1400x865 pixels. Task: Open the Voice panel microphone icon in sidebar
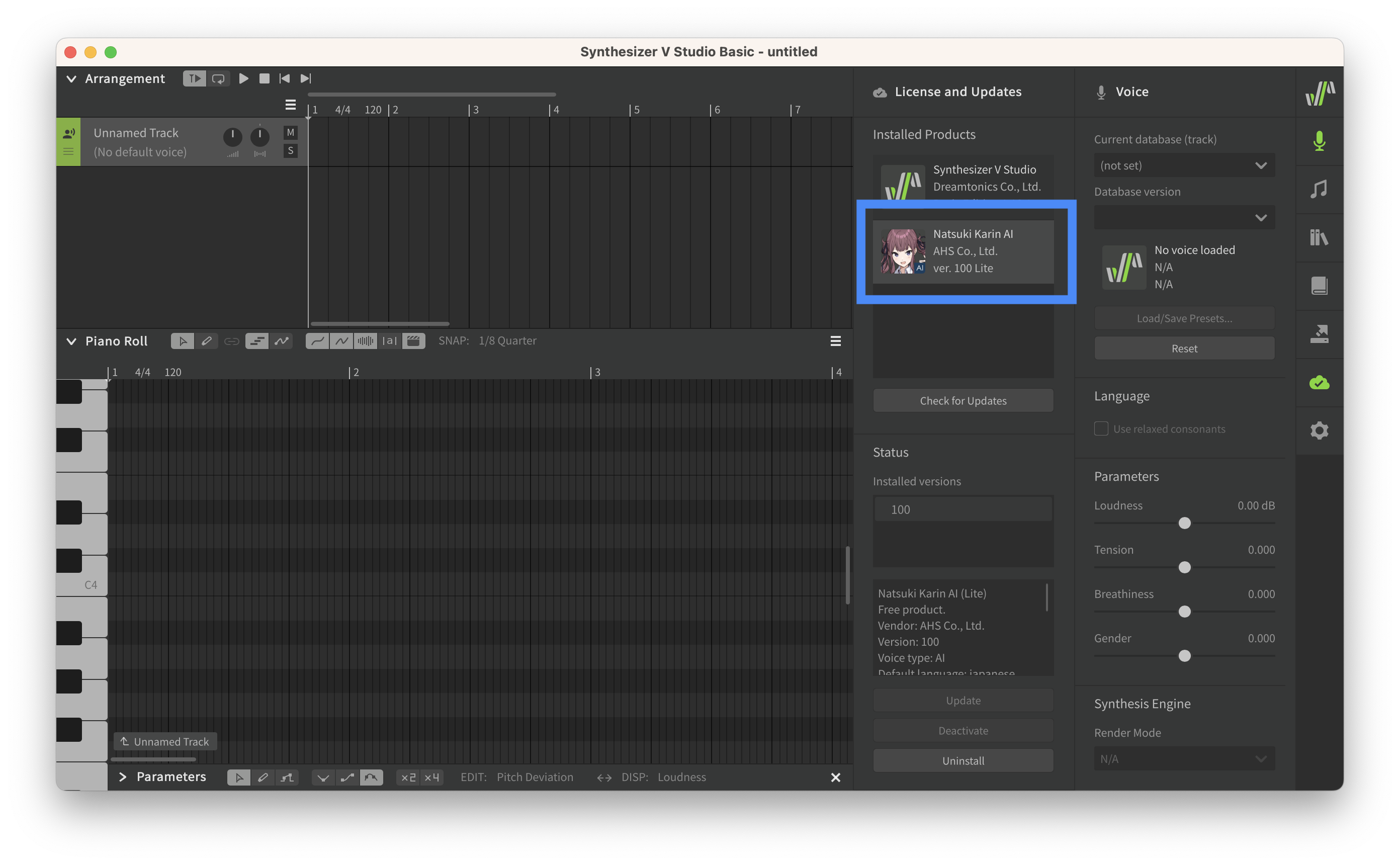click(x=1319, y=141)
